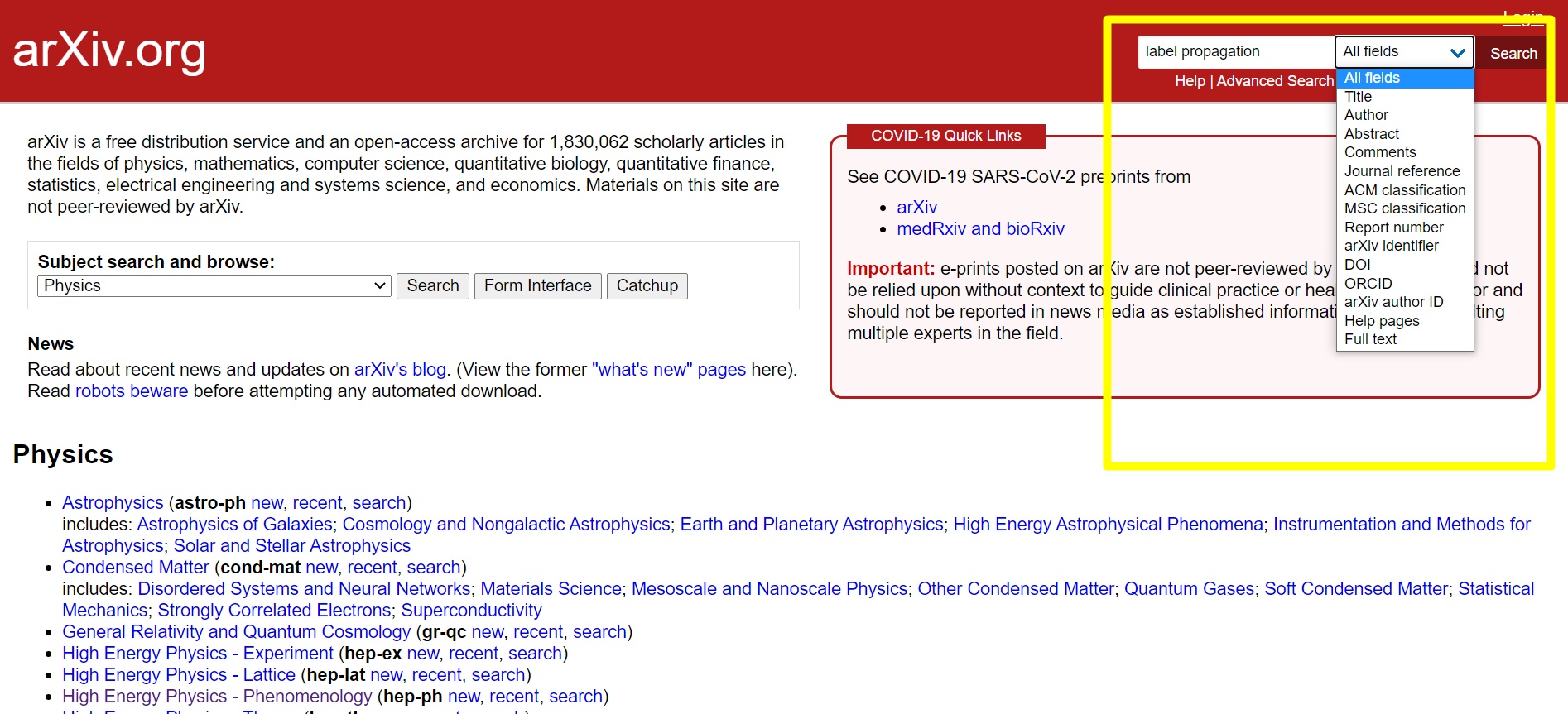Open Materials Science link
1568x714 pixels.
[551, 589]
